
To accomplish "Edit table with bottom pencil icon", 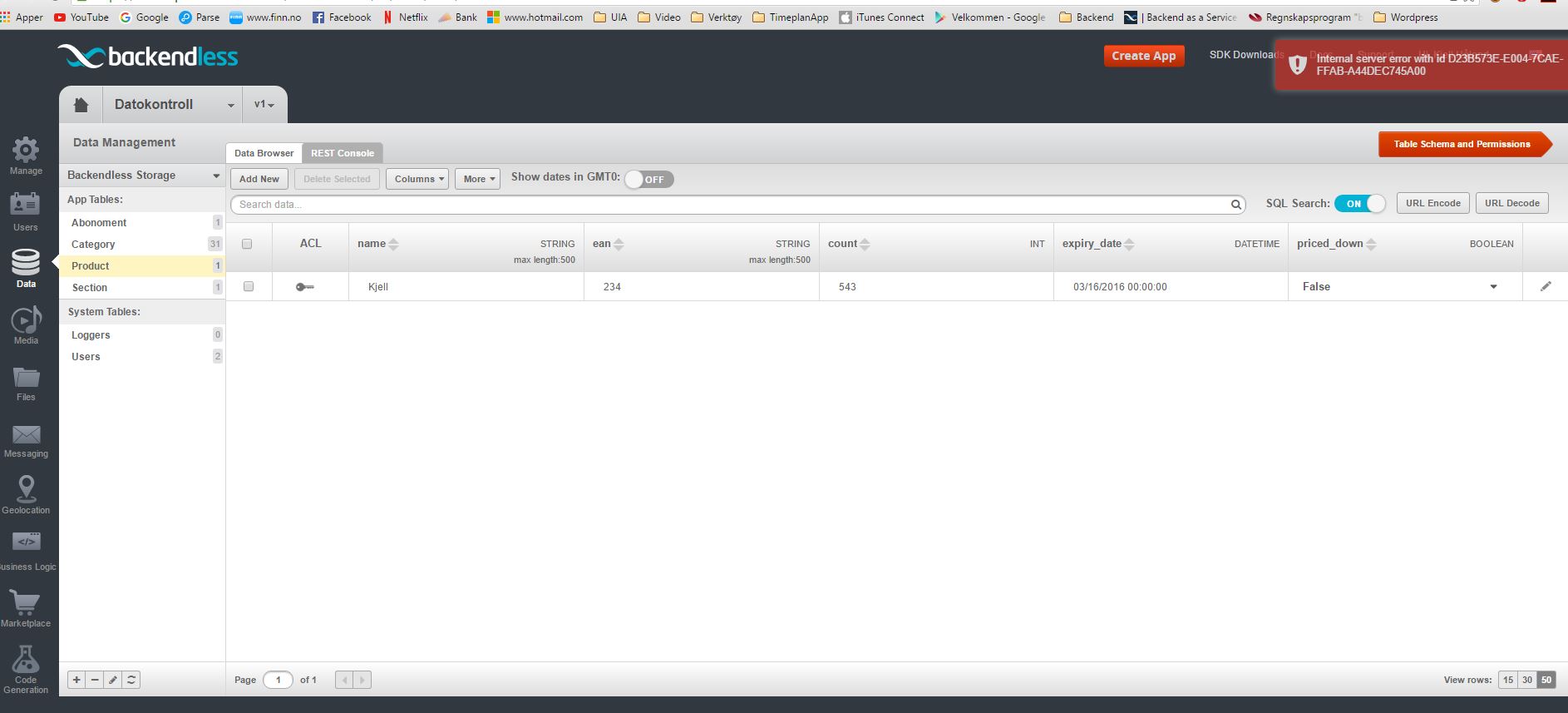I will [x=113, y=680].
